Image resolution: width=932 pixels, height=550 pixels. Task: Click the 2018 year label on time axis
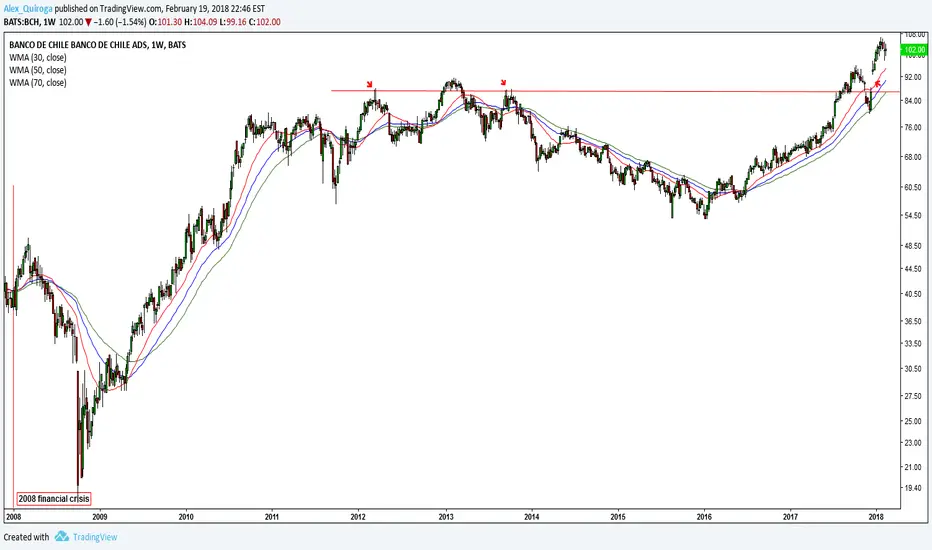pos(876,517)
